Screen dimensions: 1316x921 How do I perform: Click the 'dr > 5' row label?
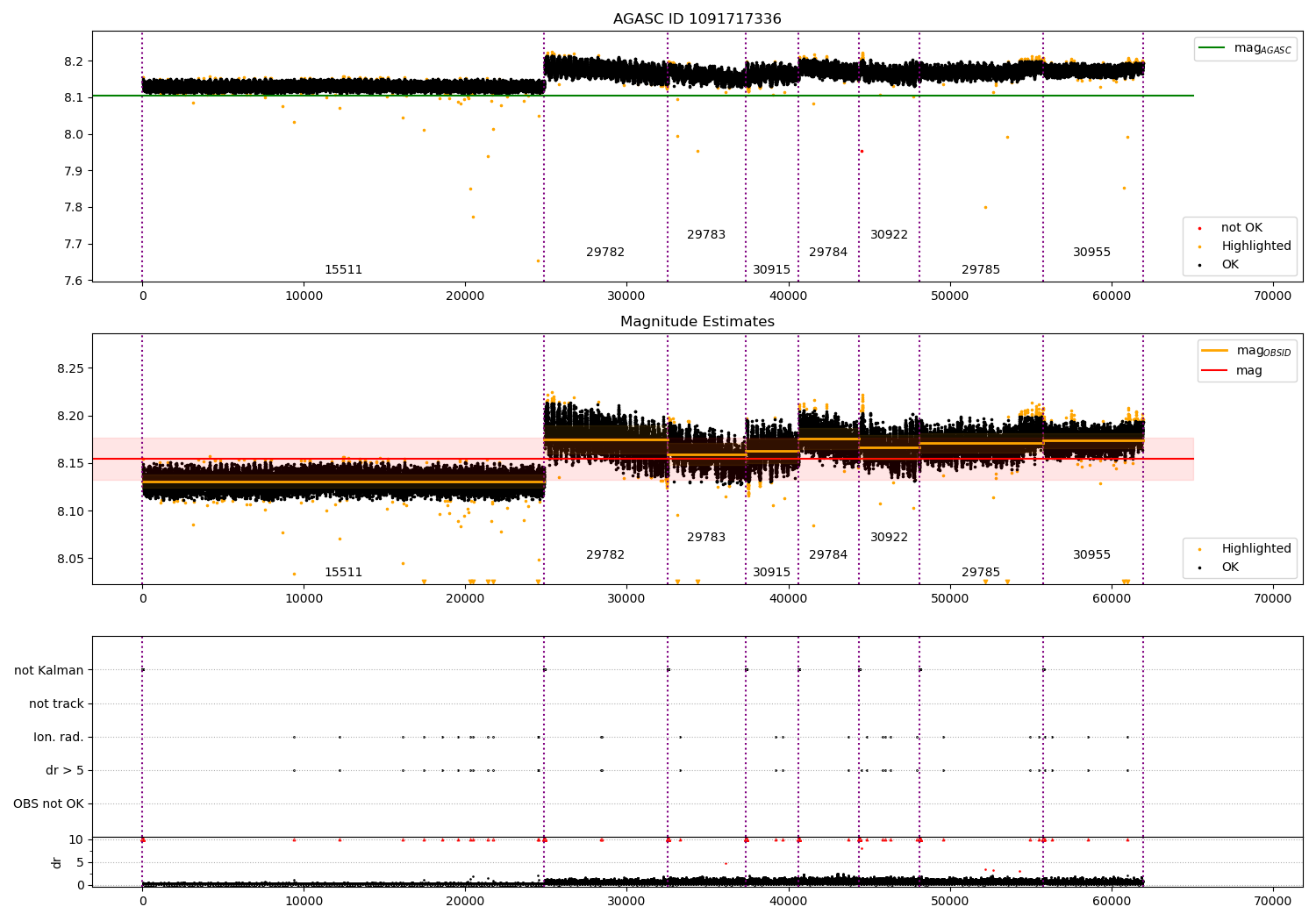[x=65, y=770]
